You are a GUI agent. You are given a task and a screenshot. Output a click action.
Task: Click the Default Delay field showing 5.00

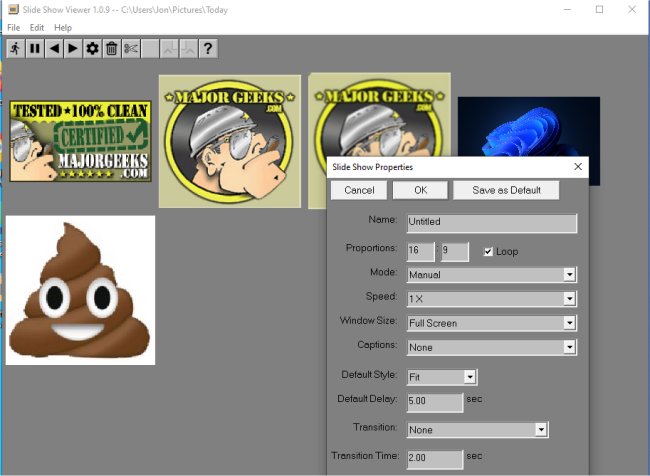pos(435,402)
